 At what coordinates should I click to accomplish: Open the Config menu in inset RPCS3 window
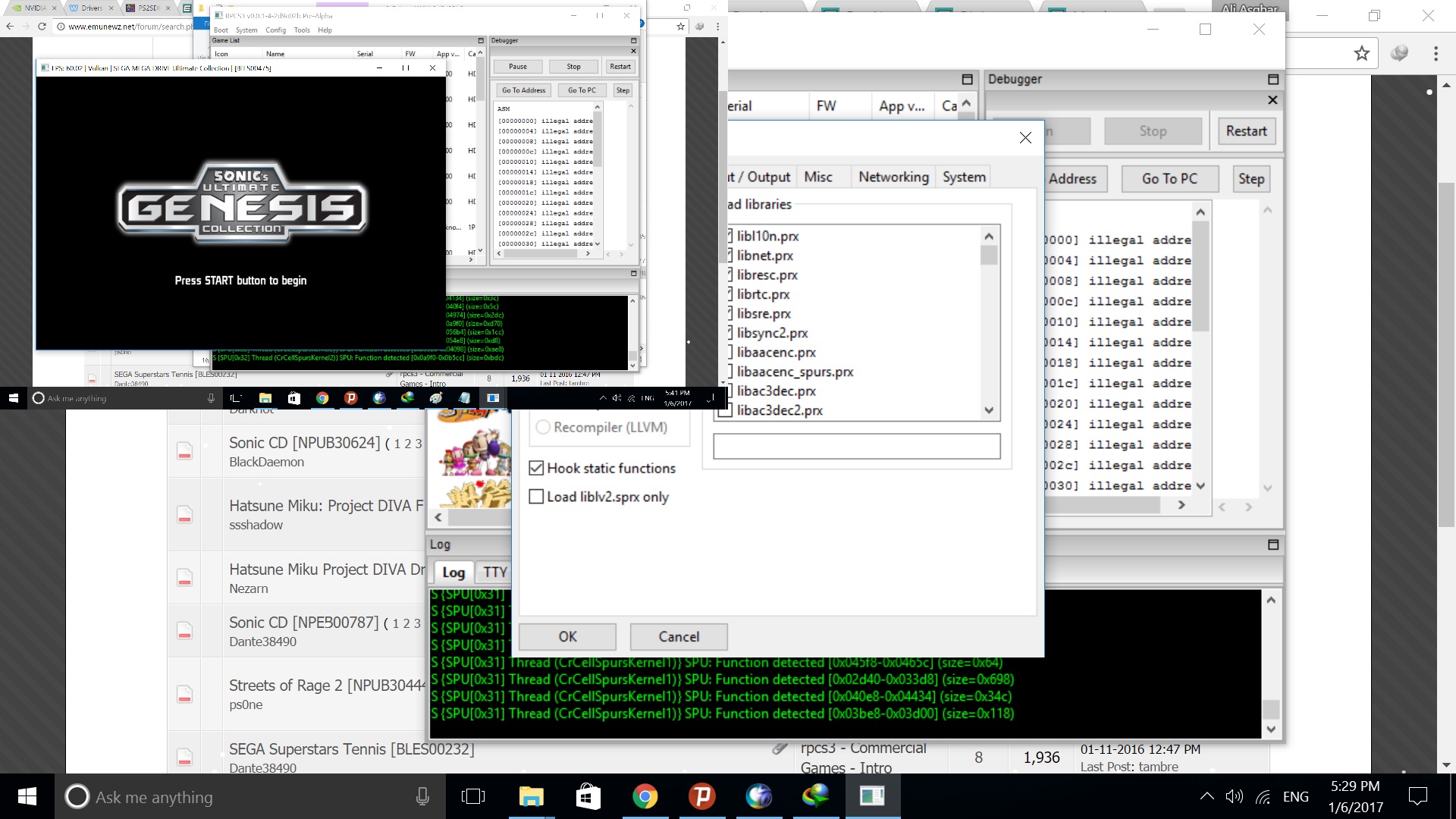point(276,30)
